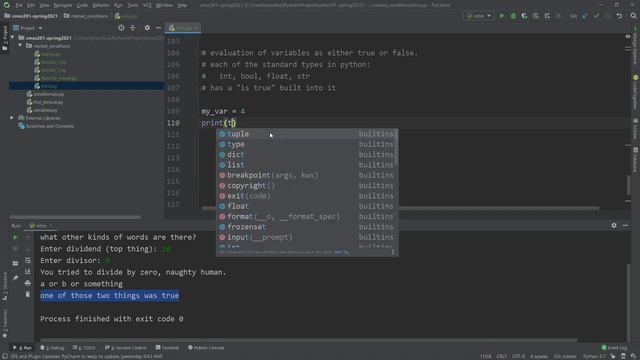Start debugging with the bug icon

coord(513,16)
